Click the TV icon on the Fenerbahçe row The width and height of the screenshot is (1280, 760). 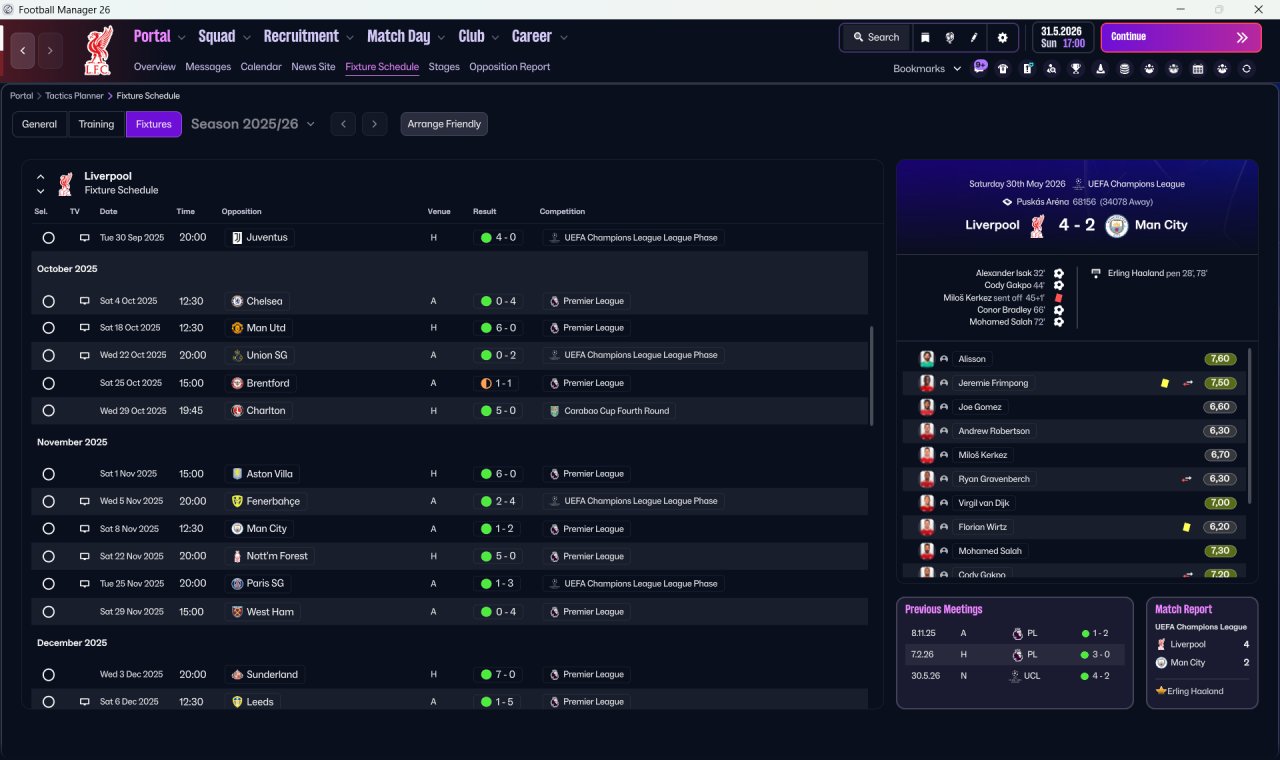tap(85, 501)
